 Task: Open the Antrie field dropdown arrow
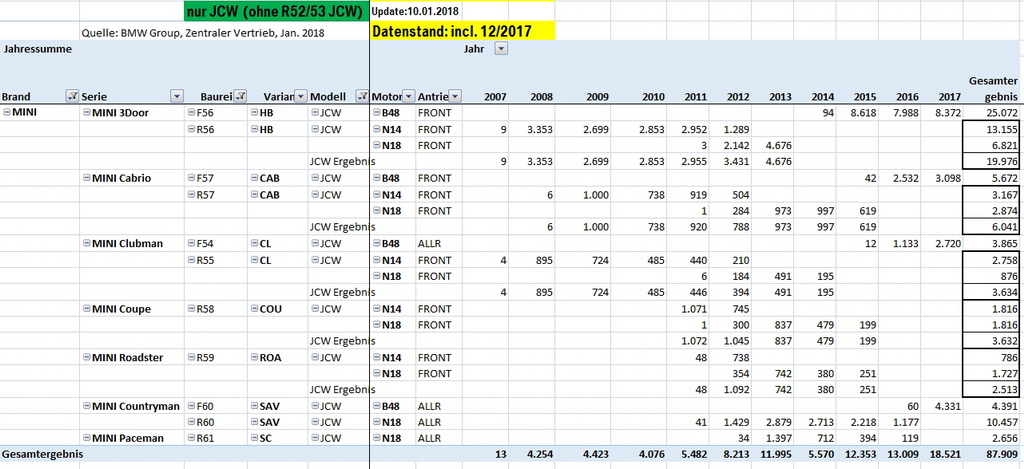455,96
